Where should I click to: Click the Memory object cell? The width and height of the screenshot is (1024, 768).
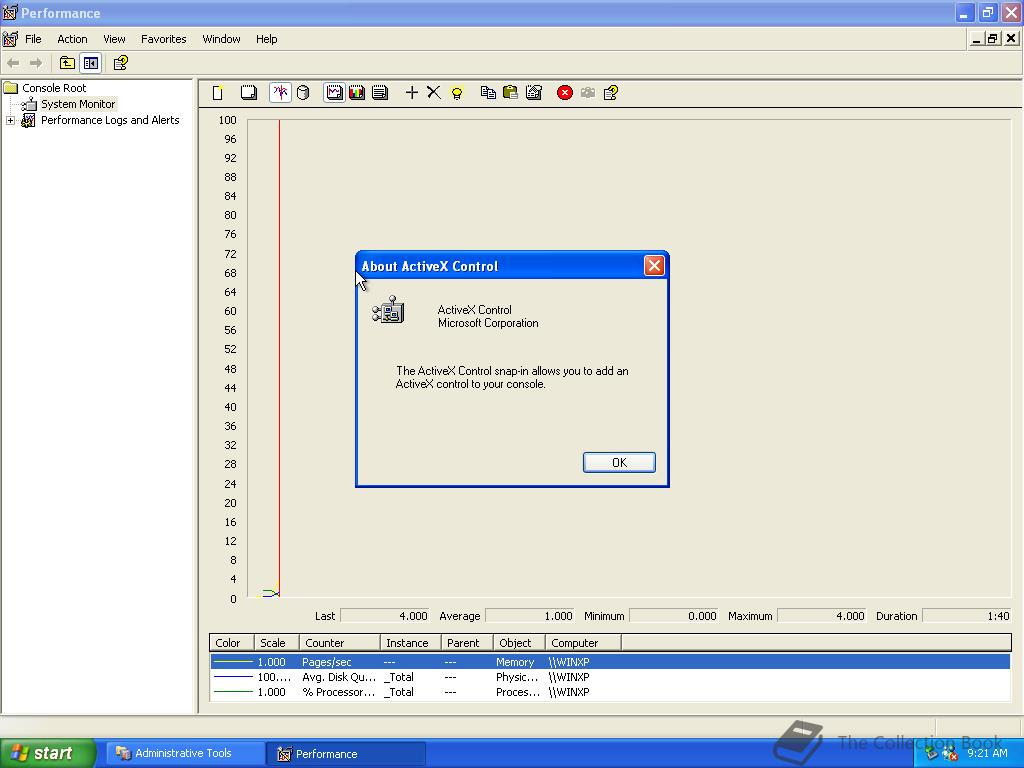[515, 662]
